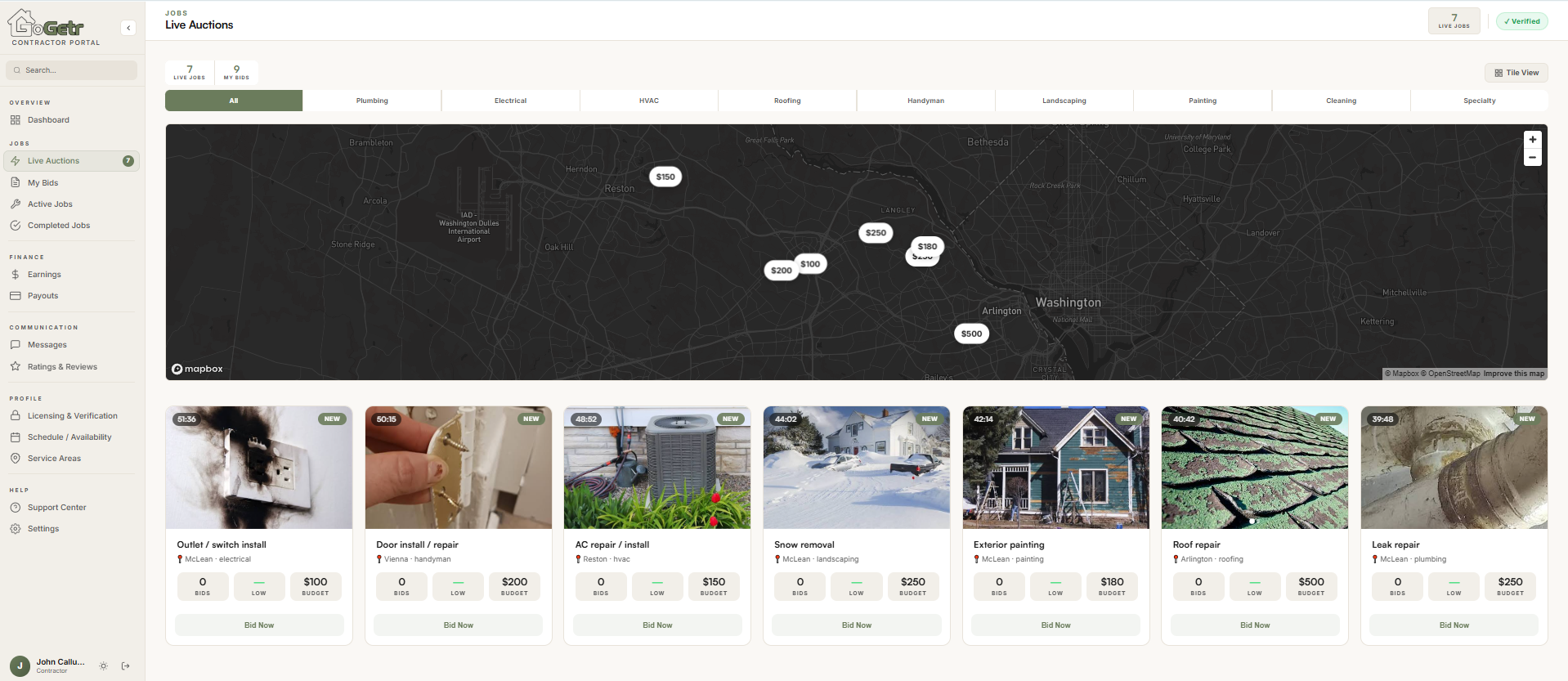Open the burnt outlet job photo
1568x681 pixels.
point(259,468)
